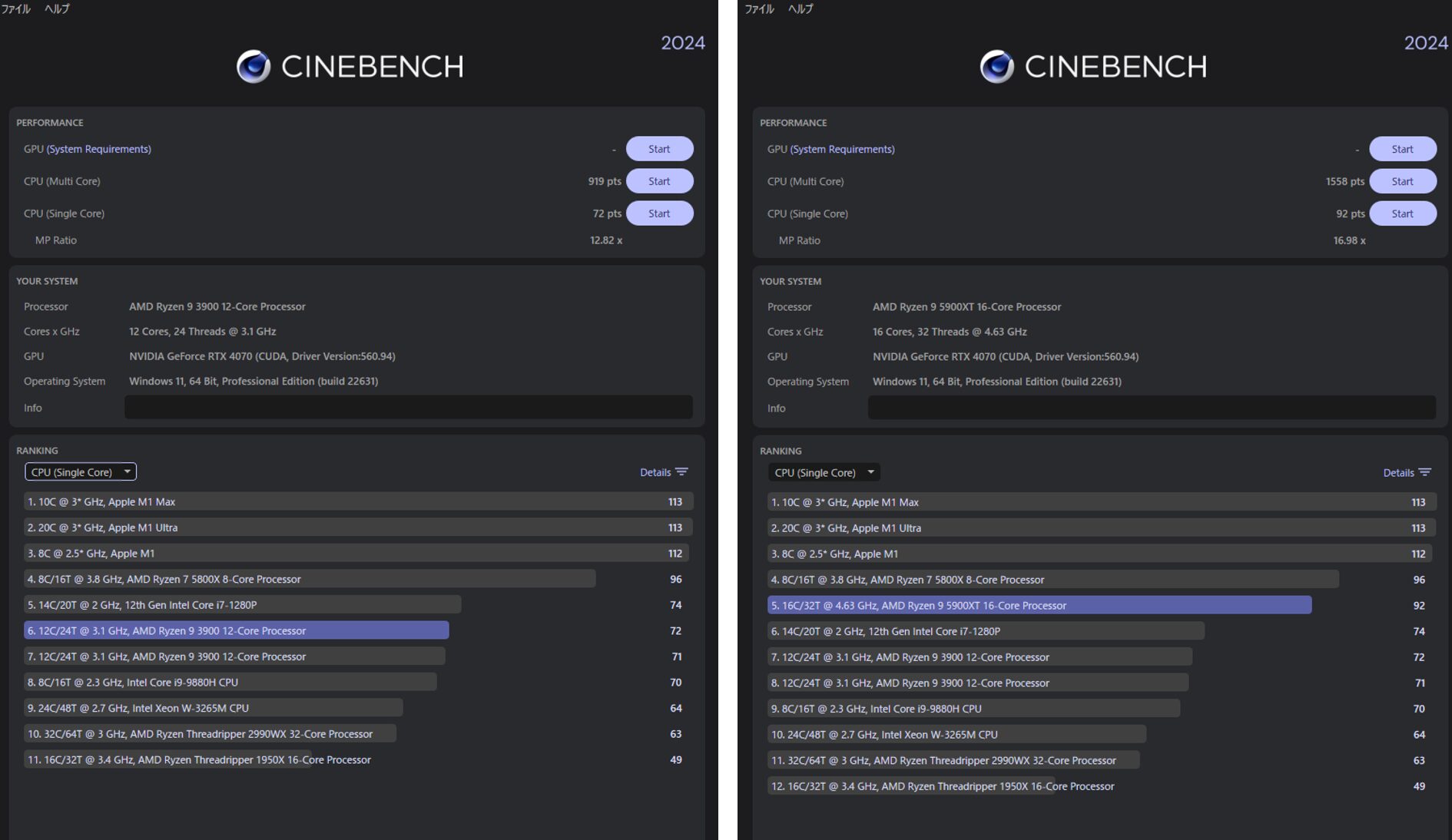Open the ヘルプ menu in right window
The width and height of the screenshot is (1452, 840).
pyautogui.click(x=801, y=8)
